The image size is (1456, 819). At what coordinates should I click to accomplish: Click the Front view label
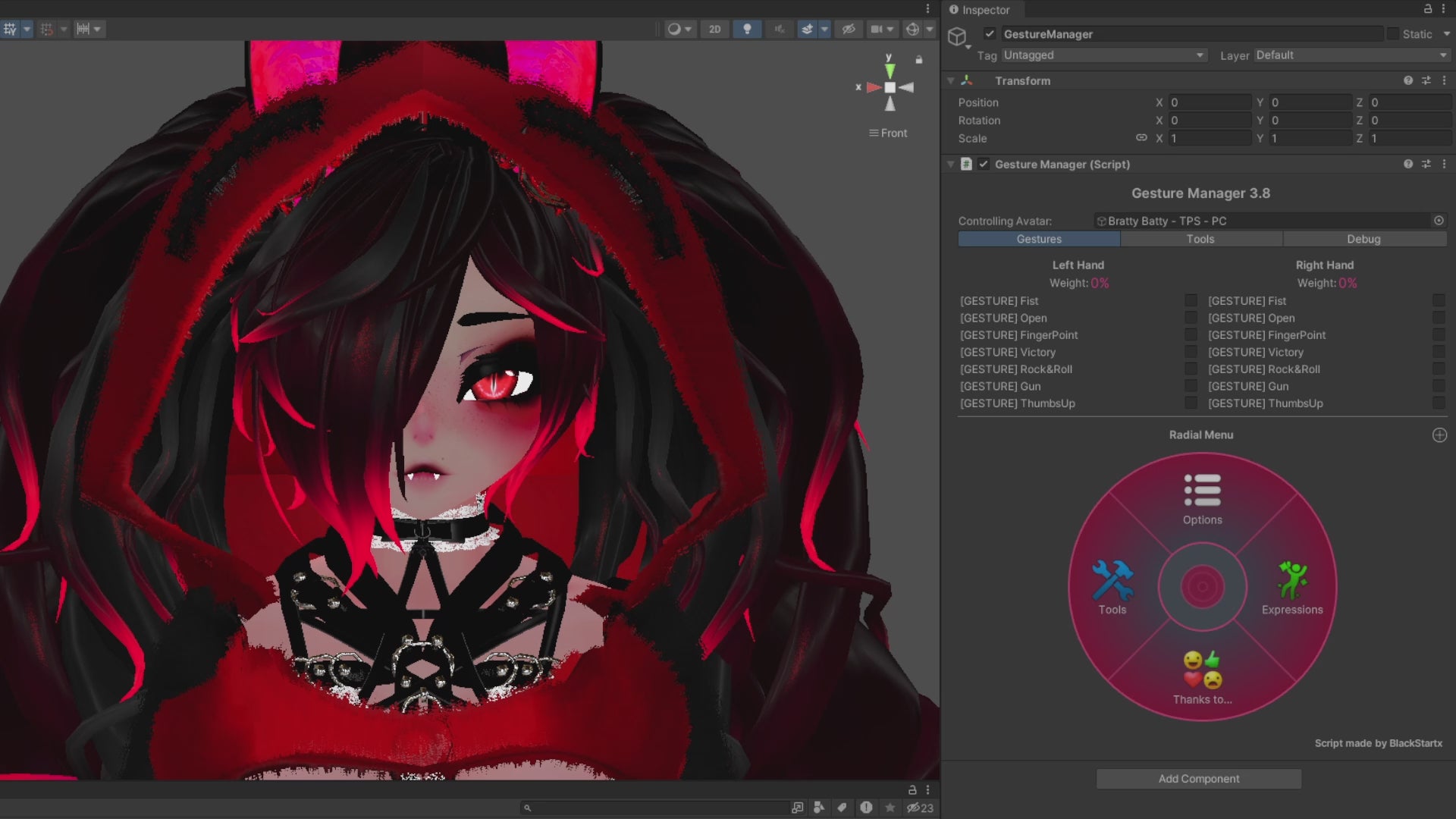[x=888, y=133]
